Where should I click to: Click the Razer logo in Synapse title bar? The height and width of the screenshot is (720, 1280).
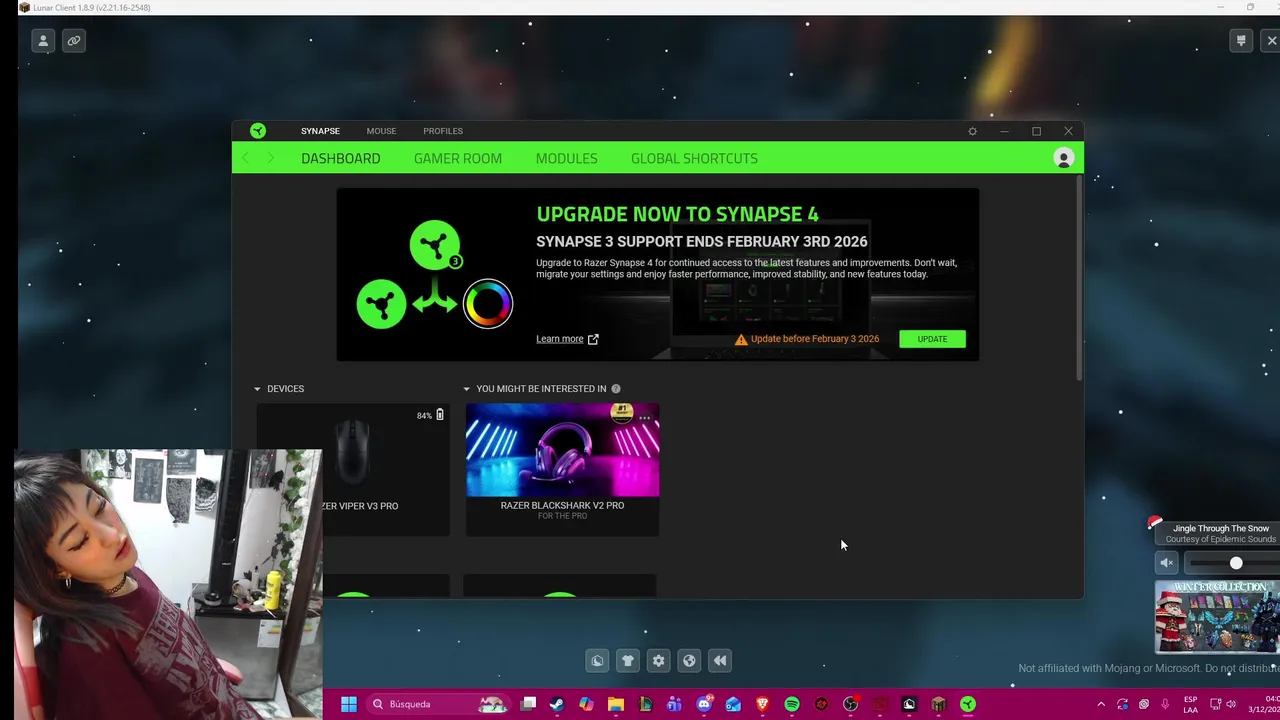click(258, 131)
